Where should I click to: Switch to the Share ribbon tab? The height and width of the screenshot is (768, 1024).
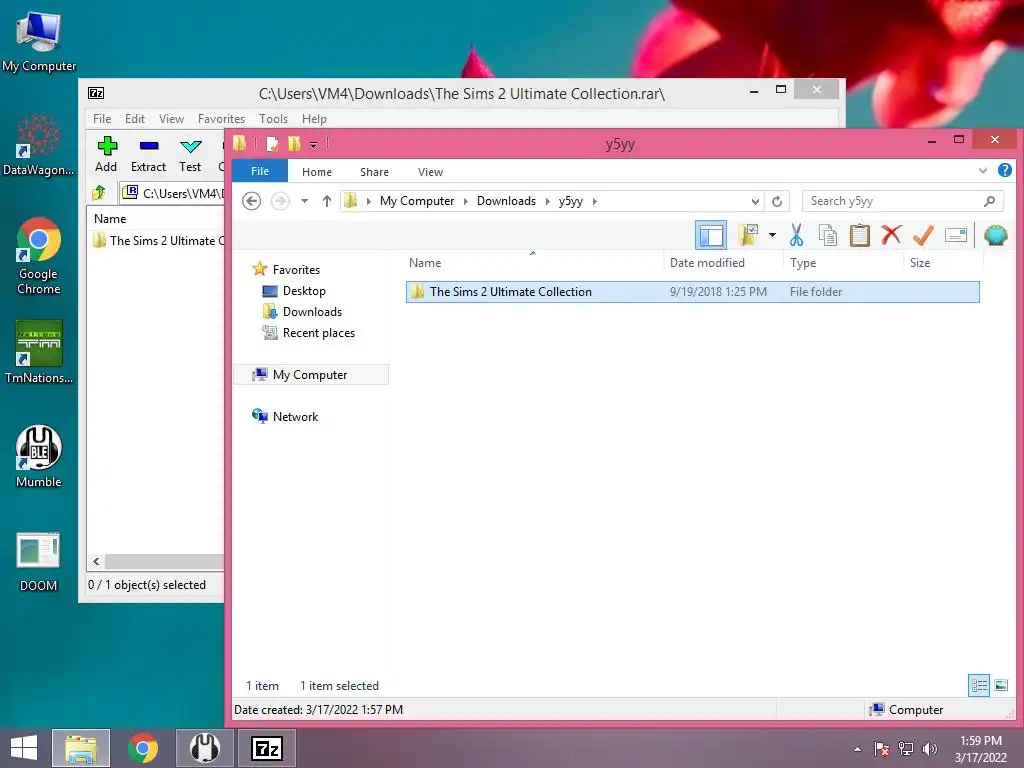[374, 172]
